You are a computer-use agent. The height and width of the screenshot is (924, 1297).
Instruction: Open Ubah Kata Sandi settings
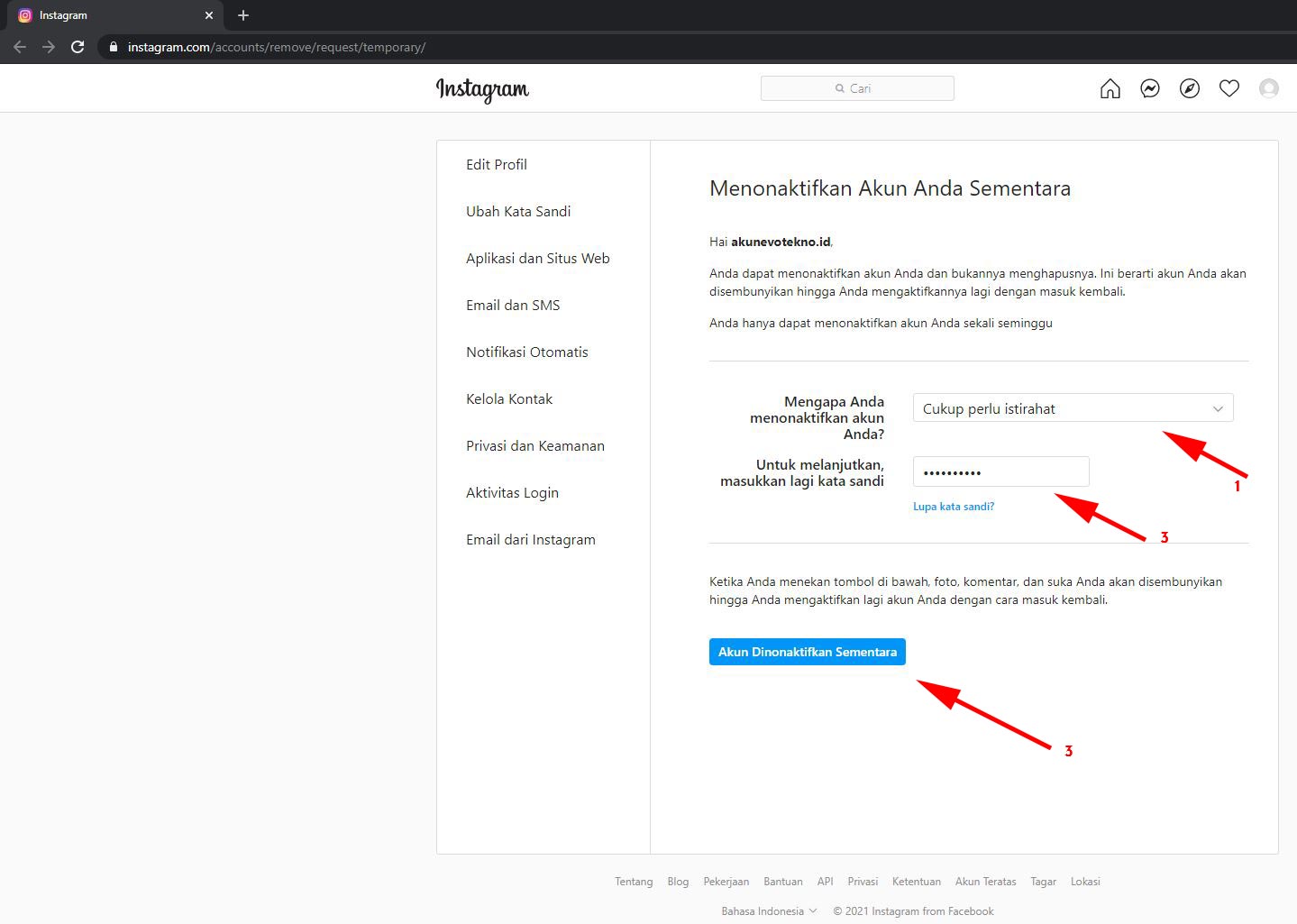(518, 211)
